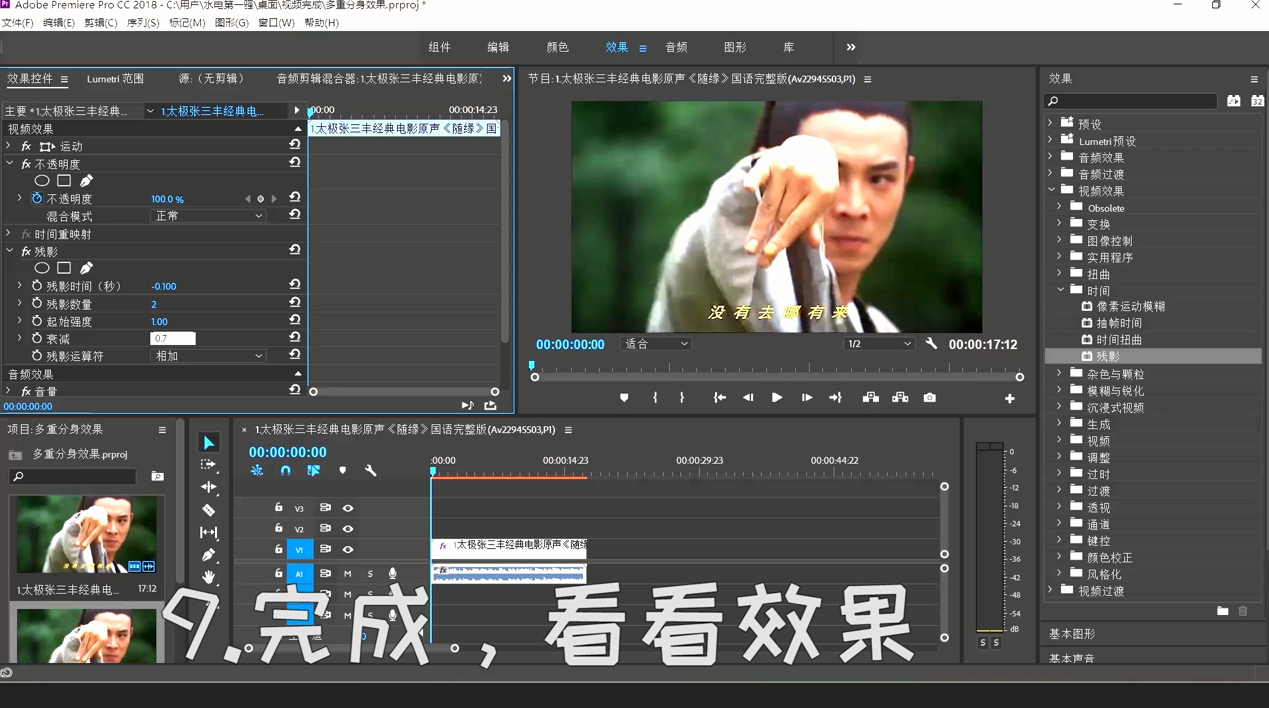
Task: Toggle V3 track output eye
Action: click(x=348, y=508)
